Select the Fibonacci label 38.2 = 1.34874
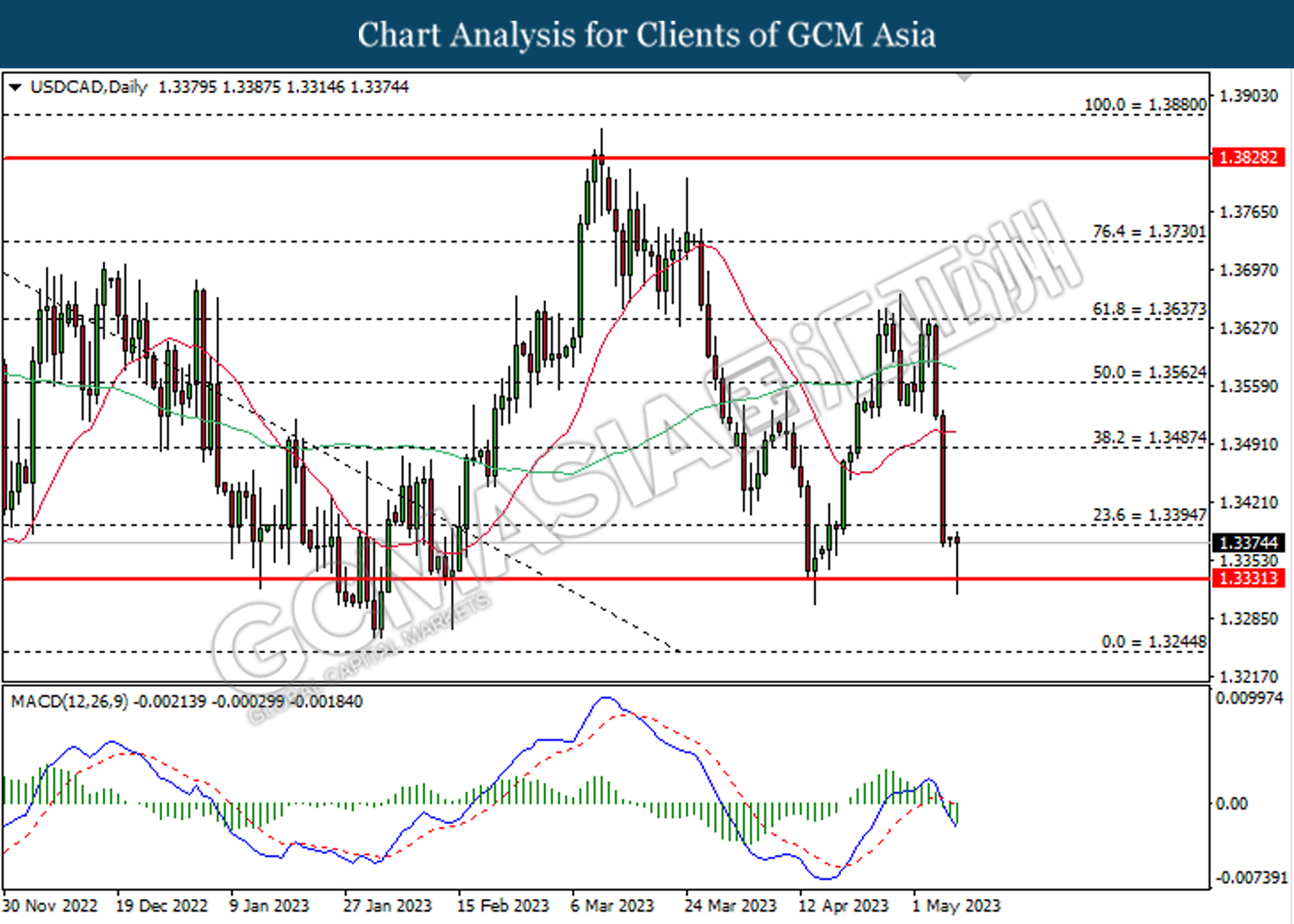This screenshot has height=924, width=1294. click(1149, 437)
